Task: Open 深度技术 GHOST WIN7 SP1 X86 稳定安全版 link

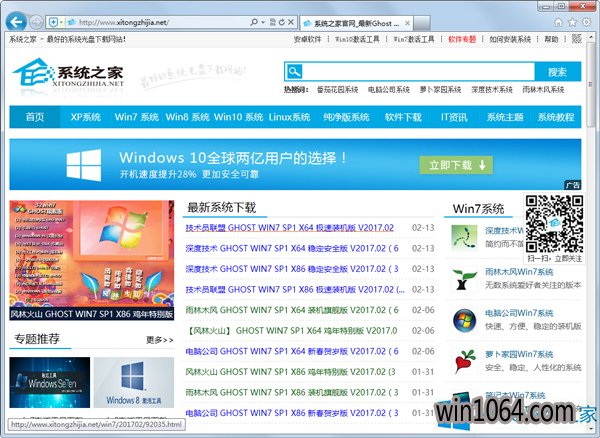Action: [292, 269]
